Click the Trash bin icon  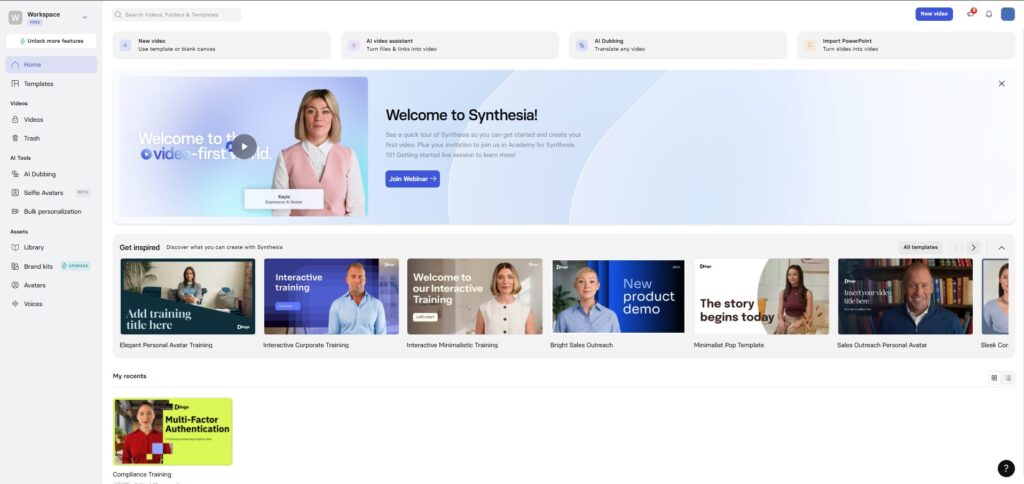[x=15, y=138]
